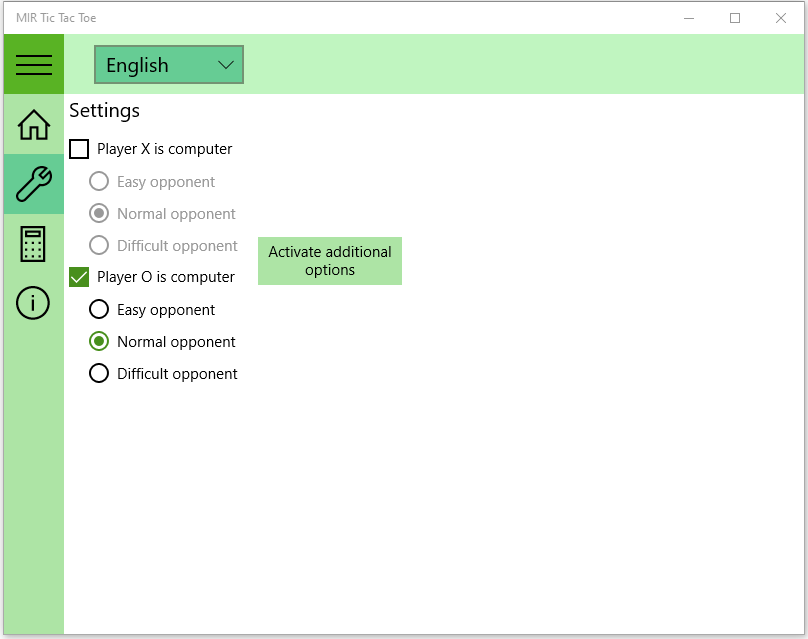Click the greyed Normal opponent option under Player X
The height and width of the screenshot is (639, 808).
[98, 213]
